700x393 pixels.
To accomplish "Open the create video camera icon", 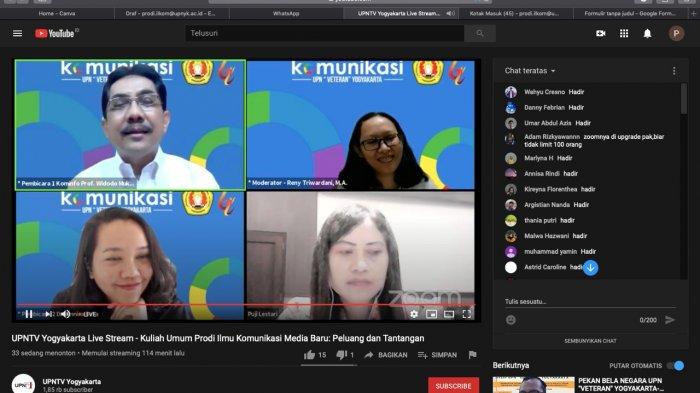I will [x=600, y=33].
